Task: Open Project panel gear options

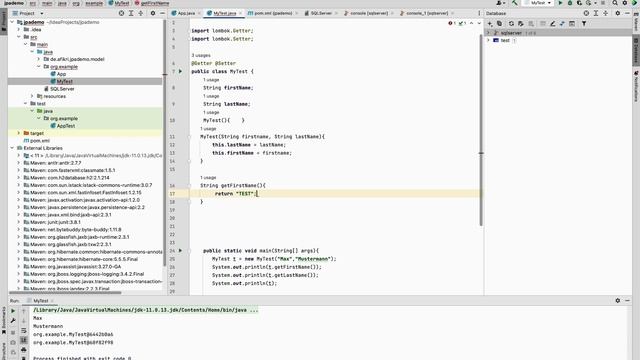Action: (153, 13)
